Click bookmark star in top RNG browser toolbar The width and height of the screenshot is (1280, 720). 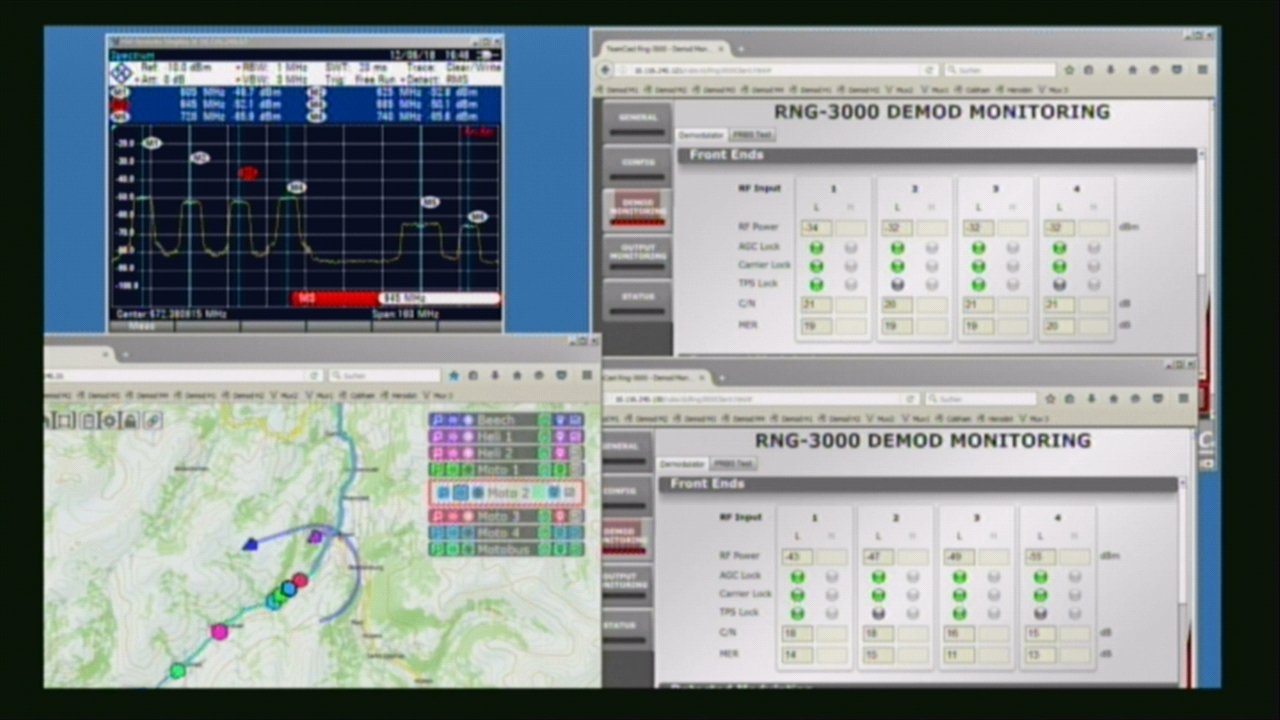click(1069, 70)
